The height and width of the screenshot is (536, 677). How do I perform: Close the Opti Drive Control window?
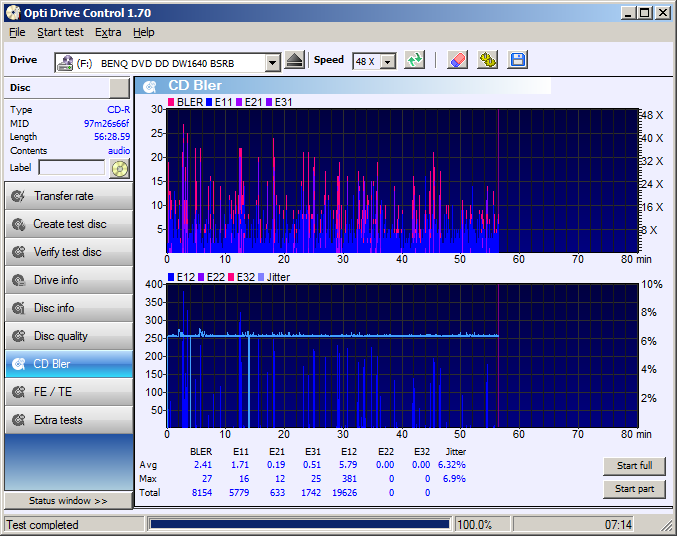point(663,13)
